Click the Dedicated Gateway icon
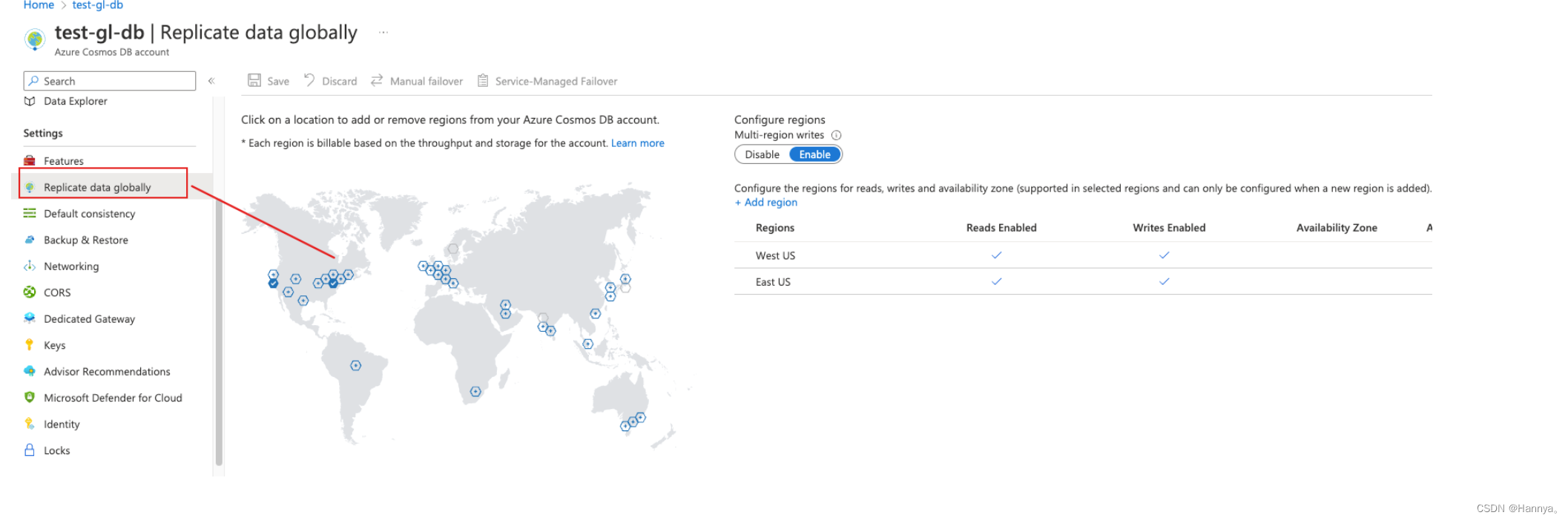 pyautogui.click(x=30, y=318)
